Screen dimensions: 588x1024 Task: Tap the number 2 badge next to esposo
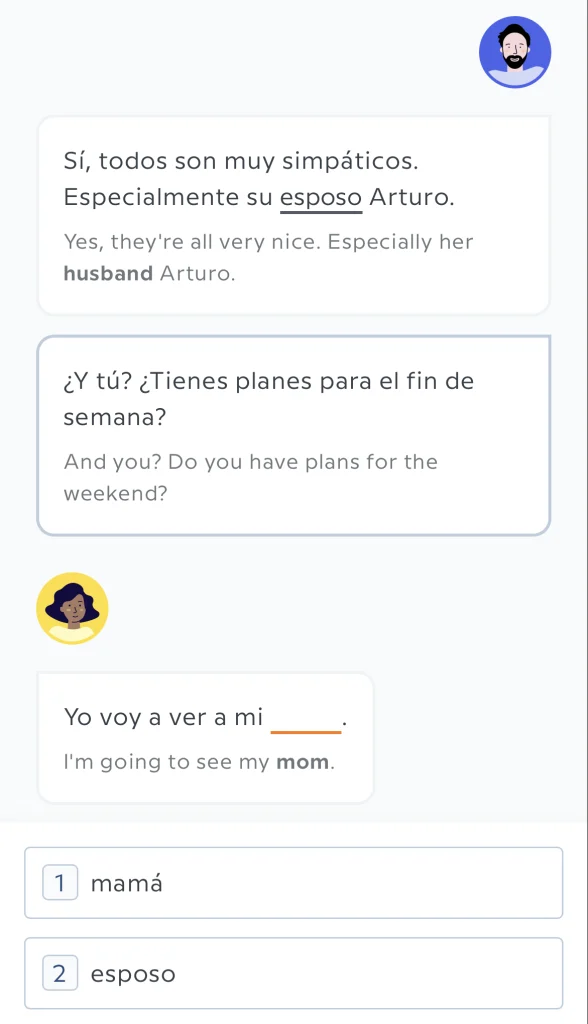point(59,973)
